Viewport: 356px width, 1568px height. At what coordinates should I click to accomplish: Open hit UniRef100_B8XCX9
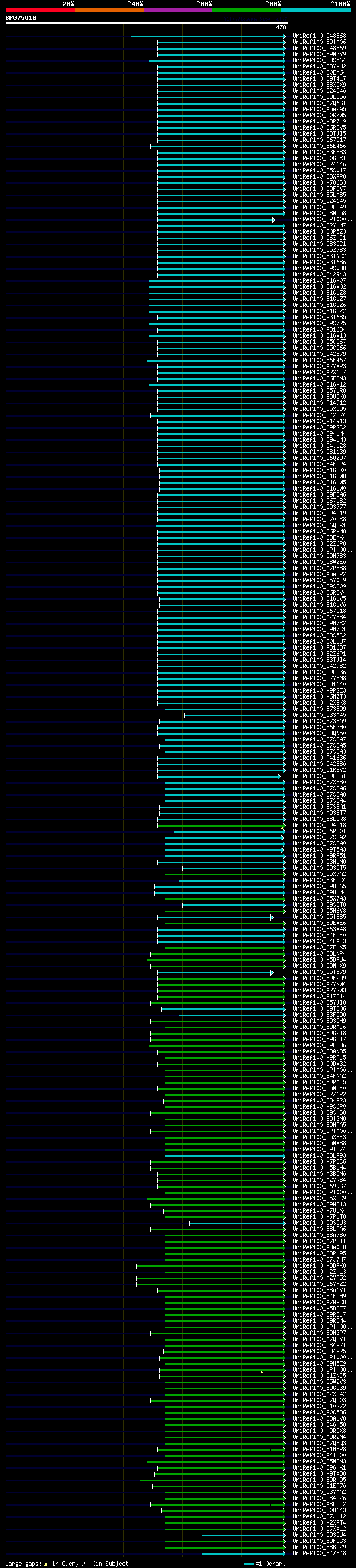pos(319,85)
